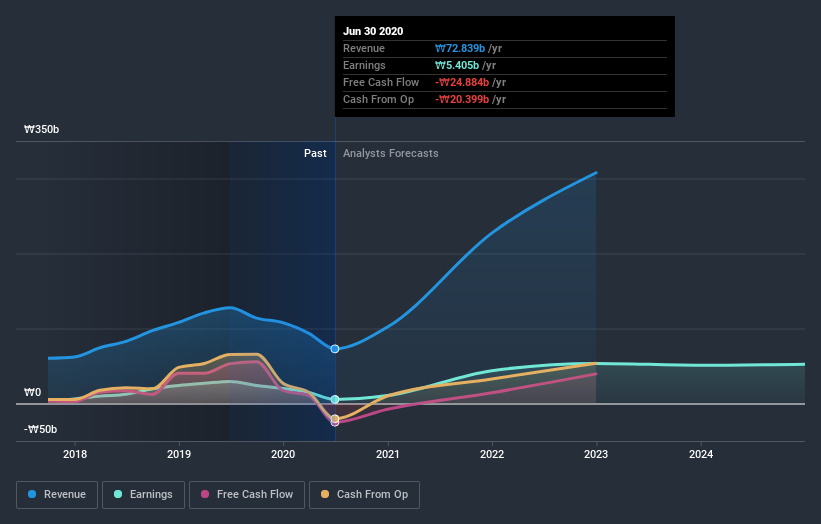The width and height of the screenshot is (821, 524).
Task: Select the 2019 x-axis label
Action: [x=179, y=454]
